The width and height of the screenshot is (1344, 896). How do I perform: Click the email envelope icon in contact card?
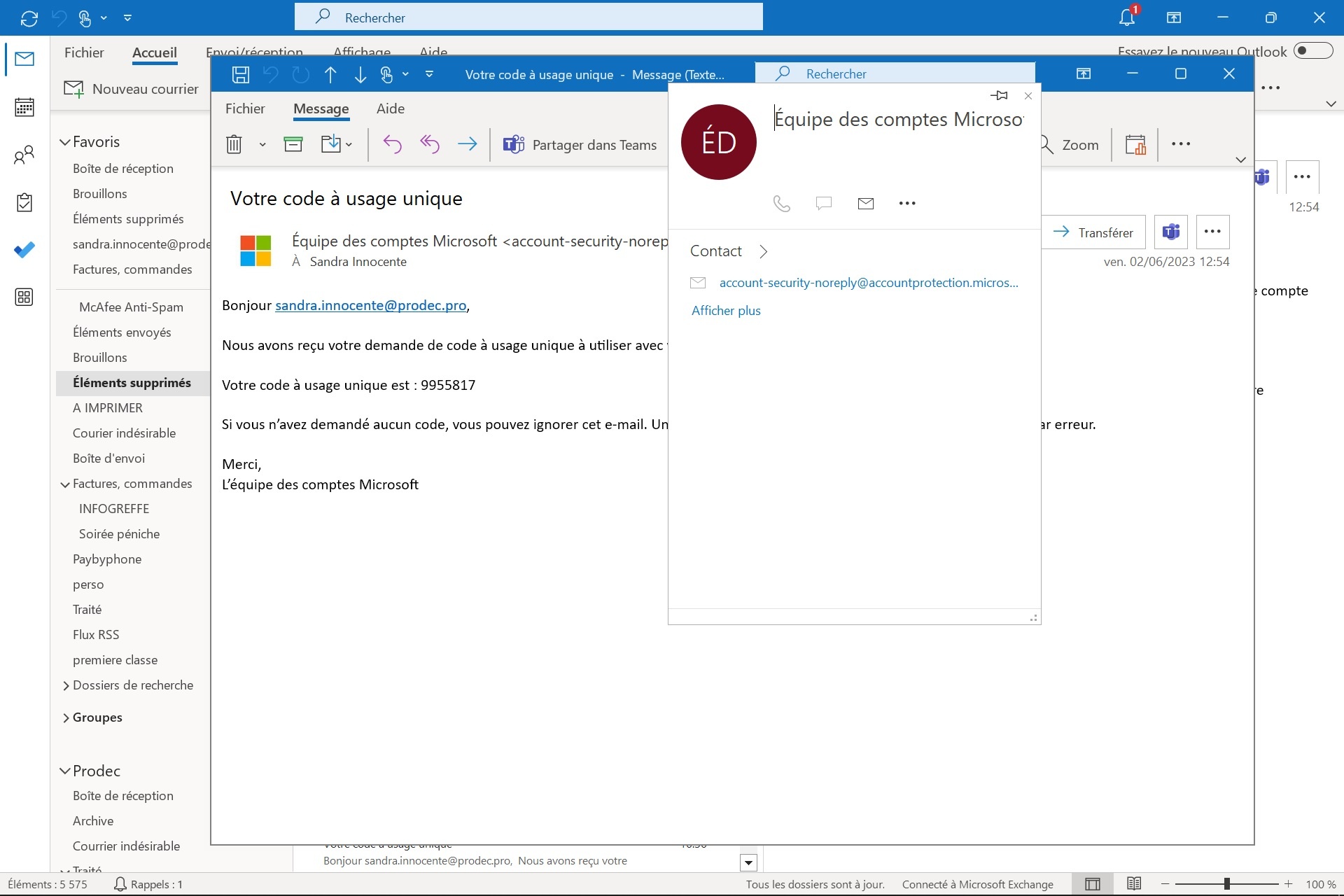tap(865, 203)
